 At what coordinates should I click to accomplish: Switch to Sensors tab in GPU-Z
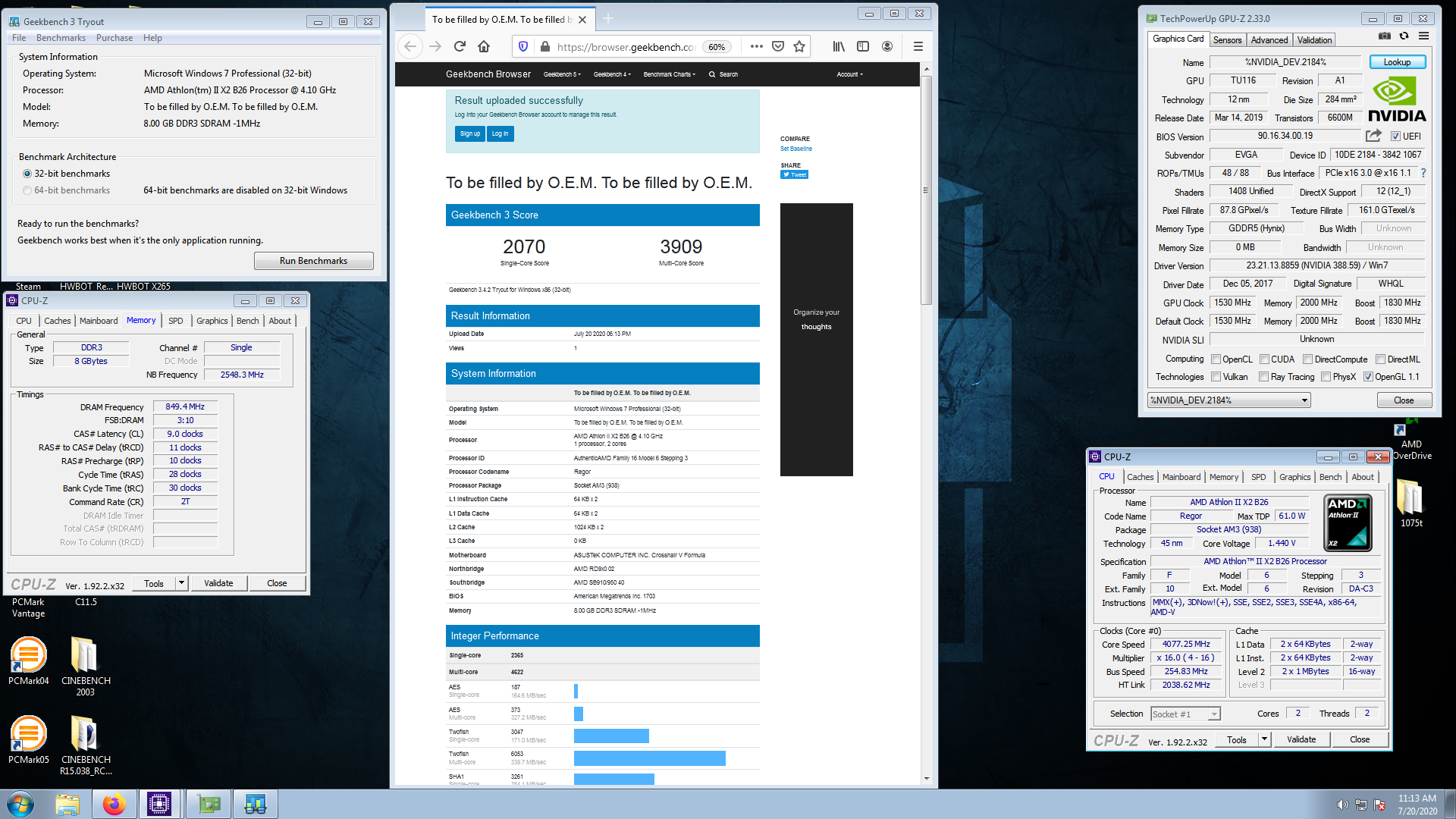pyautogui.click(x=1227, y=40)
